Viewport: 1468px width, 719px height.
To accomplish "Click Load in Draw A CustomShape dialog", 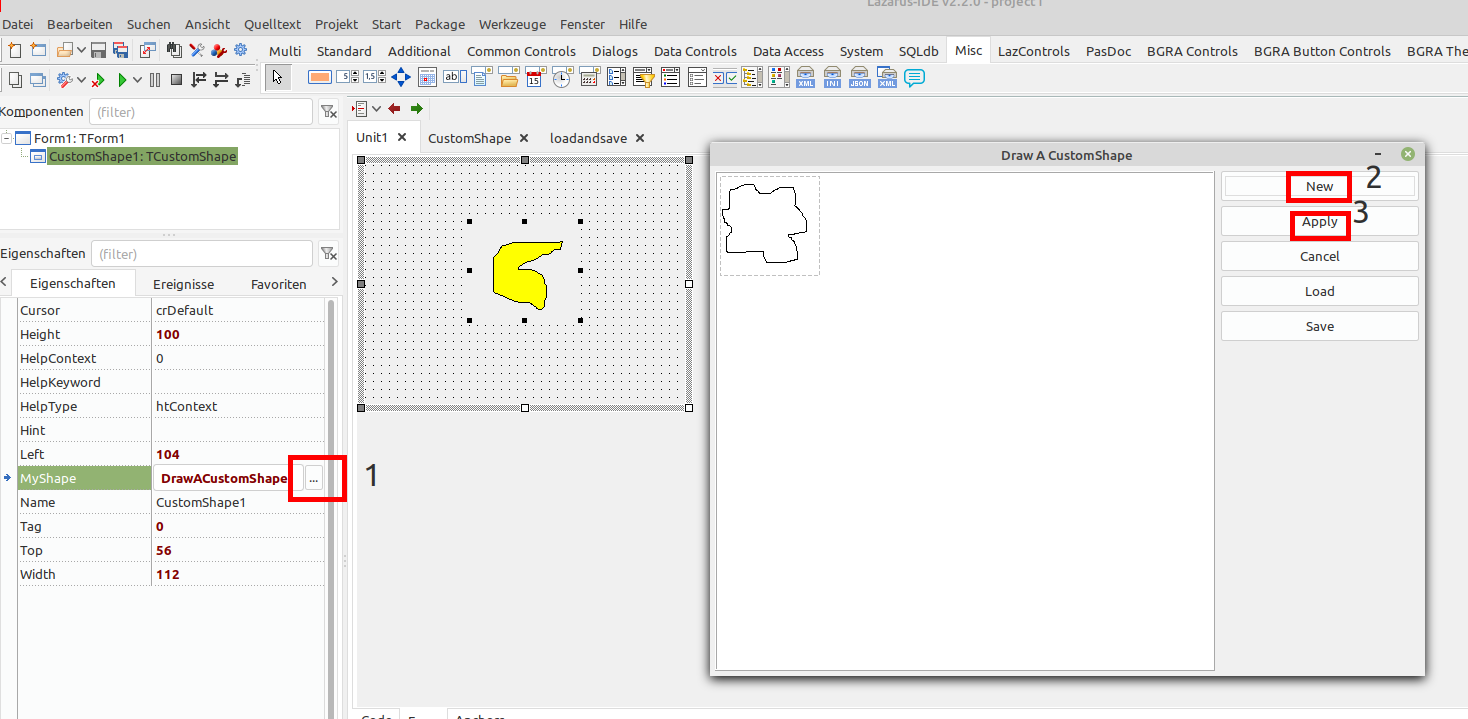I will tap(1319, 291).
